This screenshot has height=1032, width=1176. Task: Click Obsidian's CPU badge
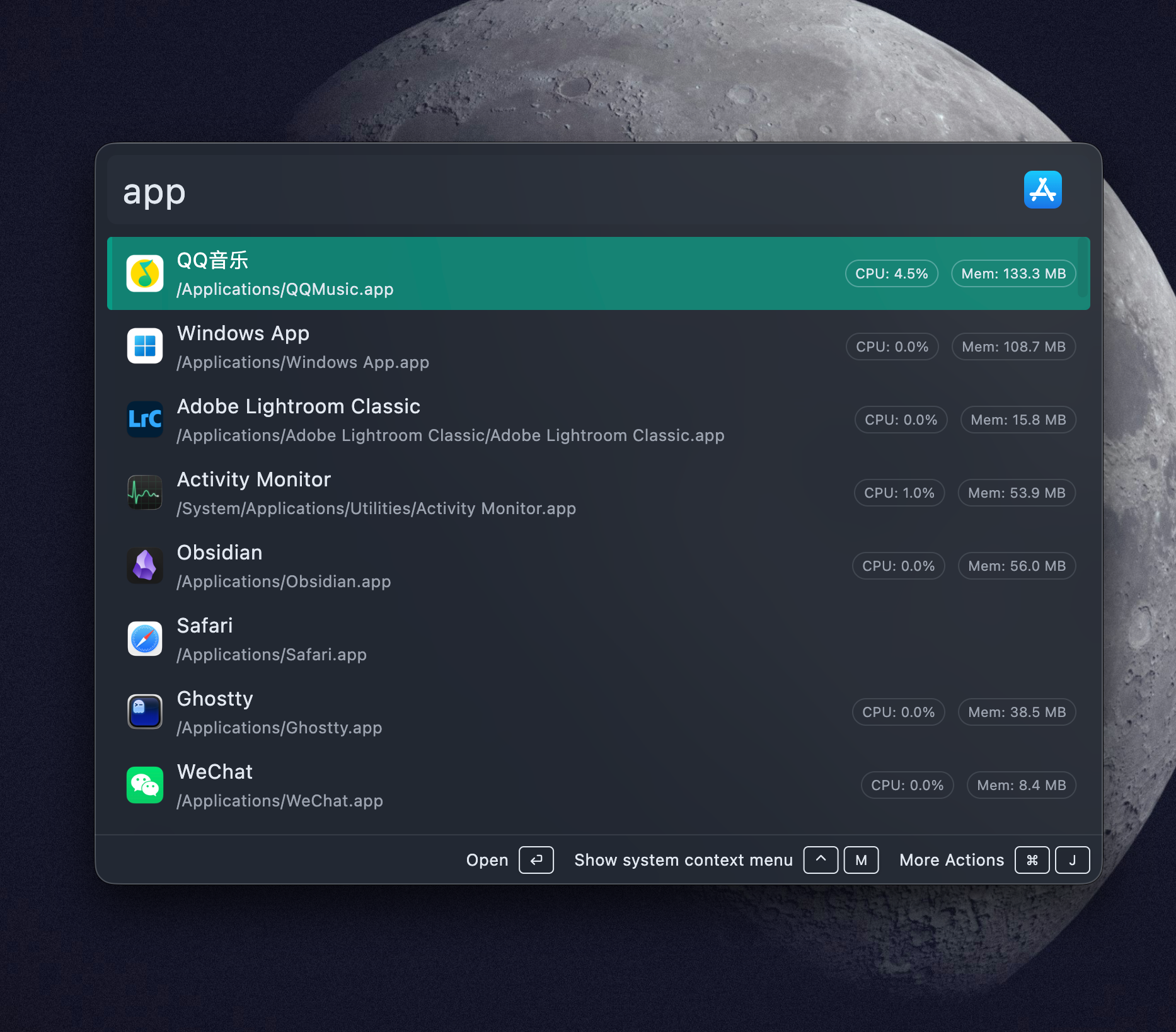[x=899, y=566]
